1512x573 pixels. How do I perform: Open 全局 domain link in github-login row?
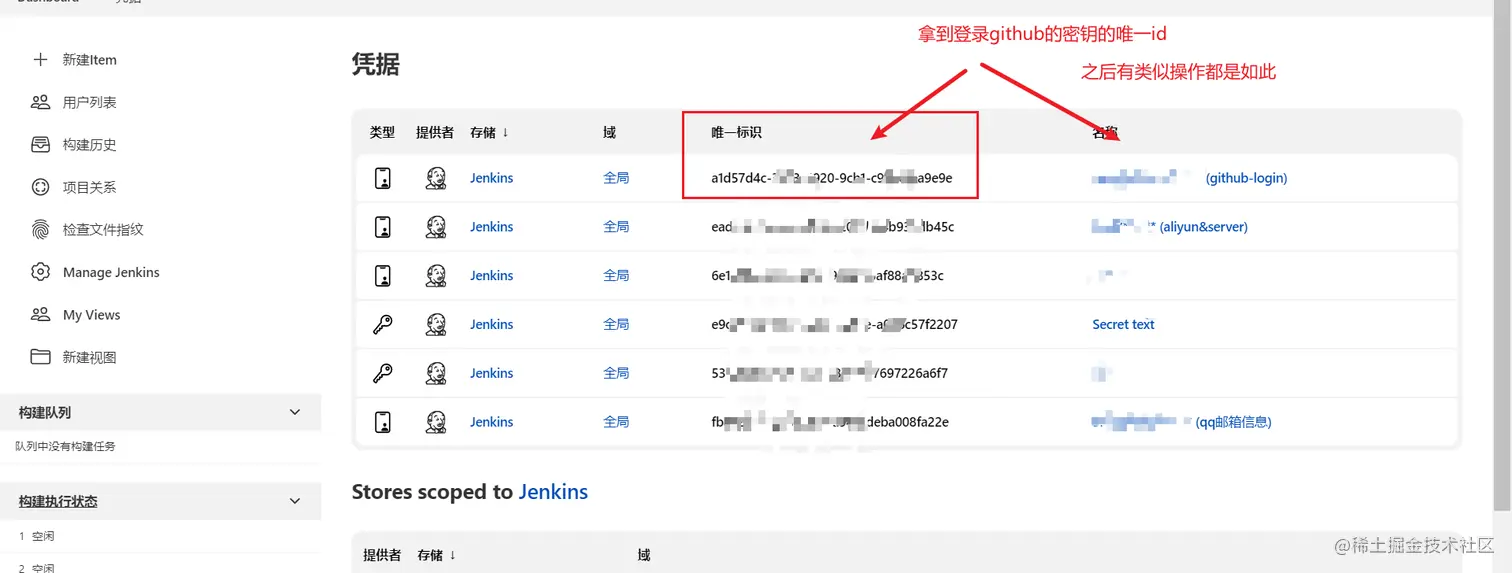616,178
